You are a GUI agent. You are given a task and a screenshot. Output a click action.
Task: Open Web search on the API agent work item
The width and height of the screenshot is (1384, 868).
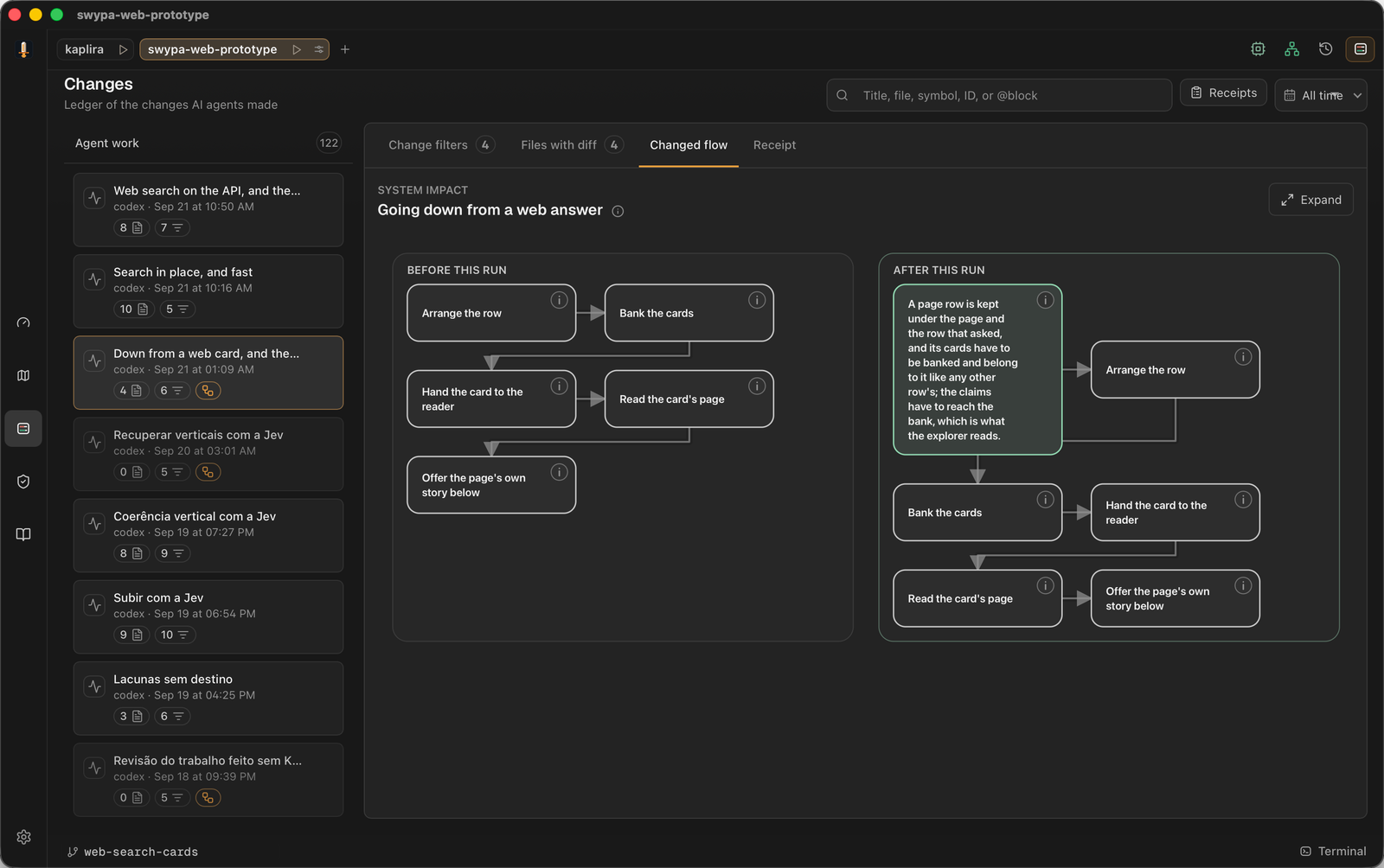[208, 210]
